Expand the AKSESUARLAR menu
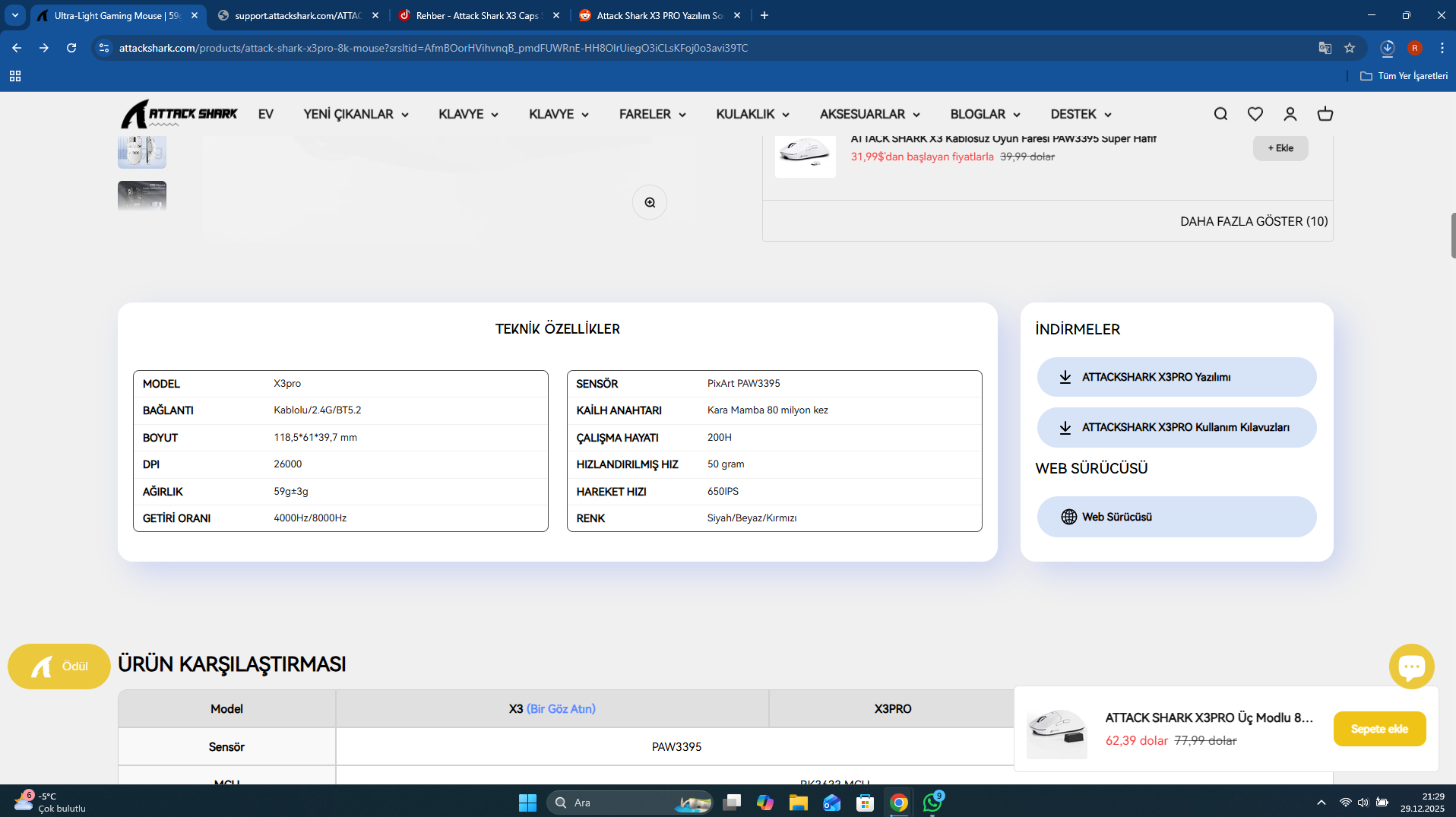Image resolution: width=1456 pixels, height=817 pixels. 869,114
